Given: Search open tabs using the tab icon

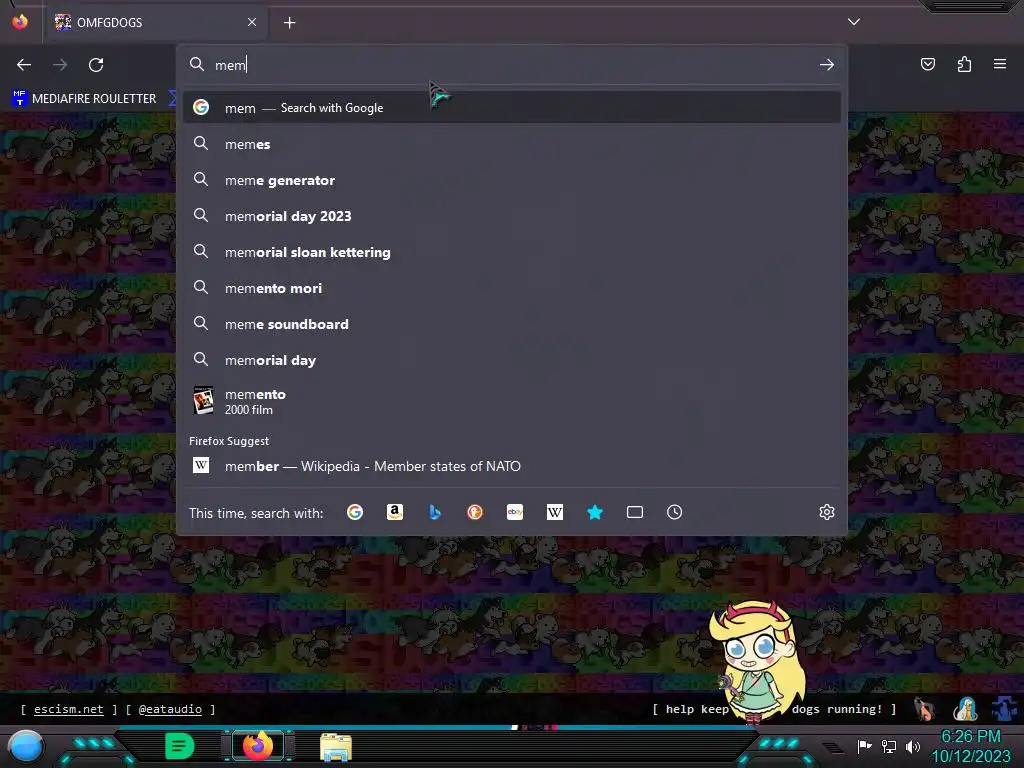Looking at the screenshot, I should (635, 512).
